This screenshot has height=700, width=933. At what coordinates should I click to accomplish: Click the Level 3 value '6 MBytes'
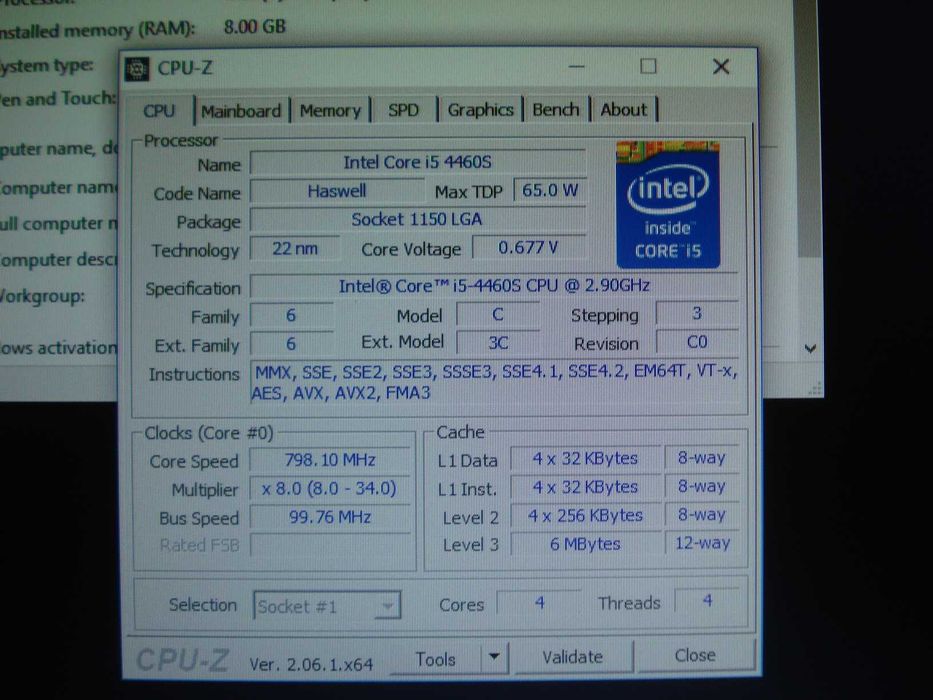[585, 544]
